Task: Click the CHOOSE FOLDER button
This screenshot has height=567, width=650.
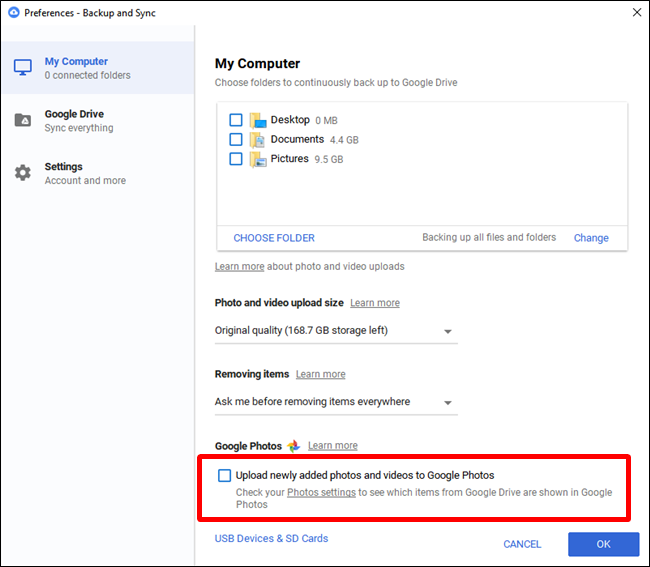Action: click(274, 238)
